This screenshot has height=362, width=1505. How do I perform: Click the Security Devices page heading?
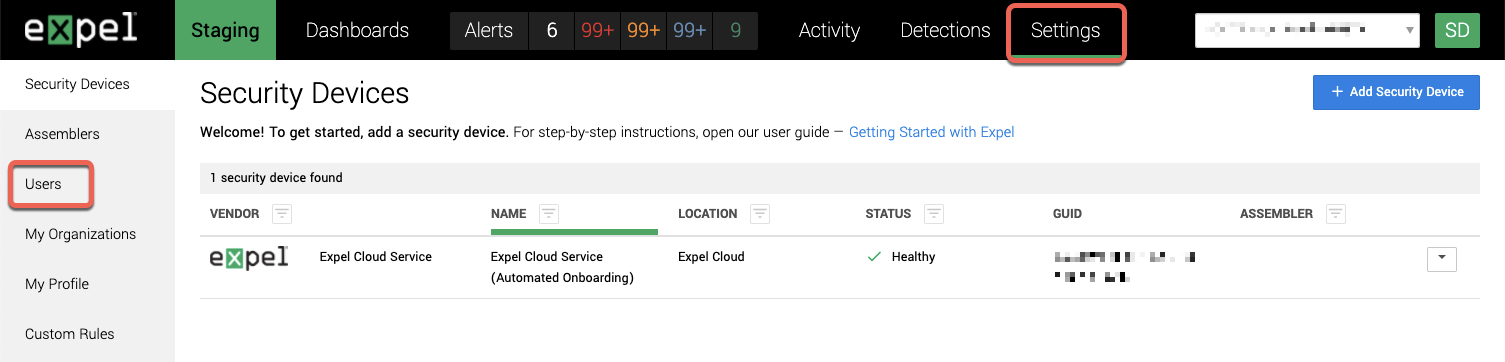coord(305,94)
